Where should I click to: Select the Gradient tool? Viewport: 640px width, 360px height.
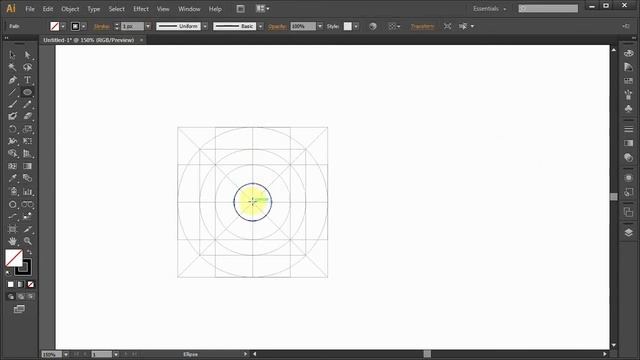point(27,166)
